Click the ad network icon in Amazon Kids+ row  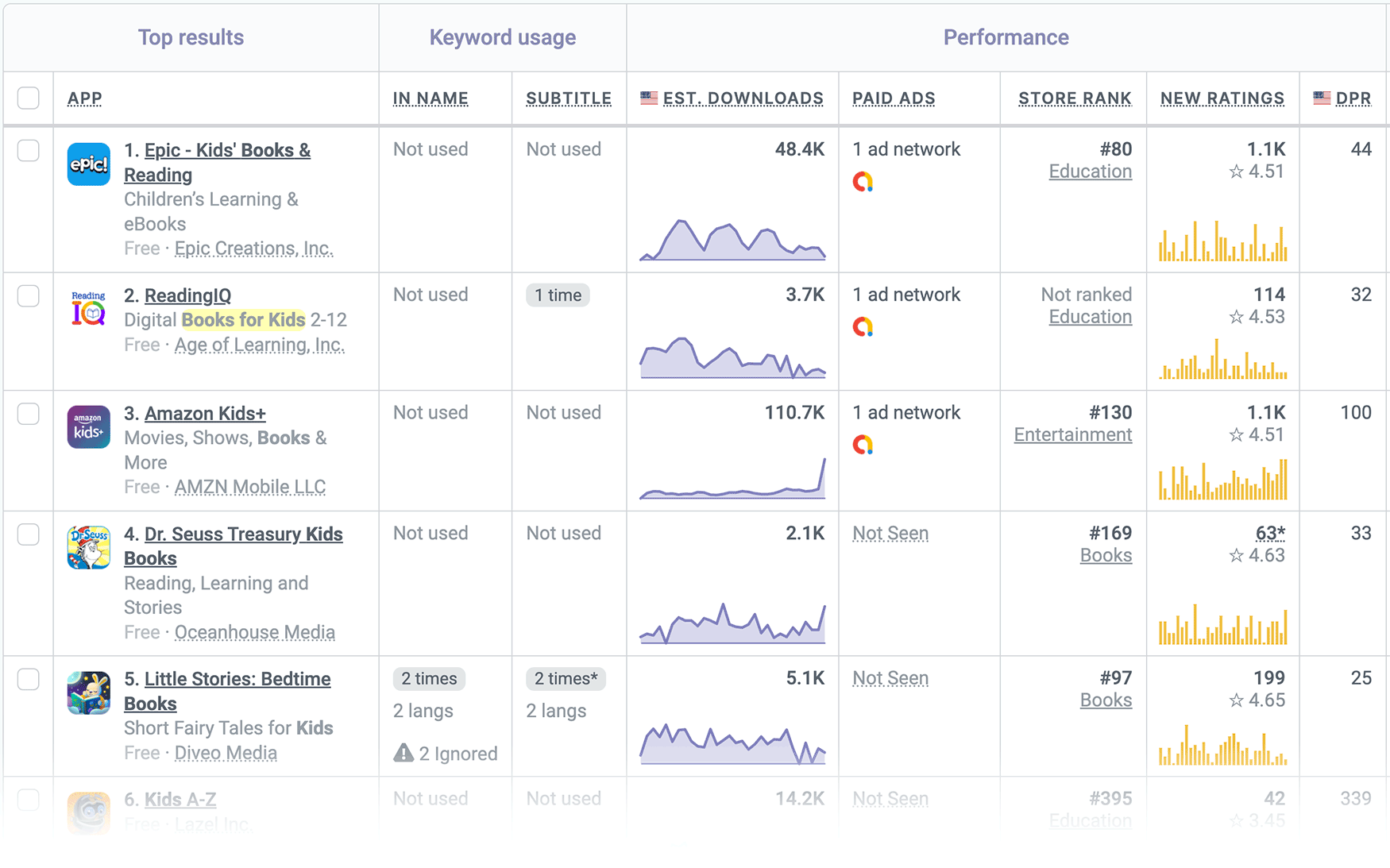click(863, 445)
